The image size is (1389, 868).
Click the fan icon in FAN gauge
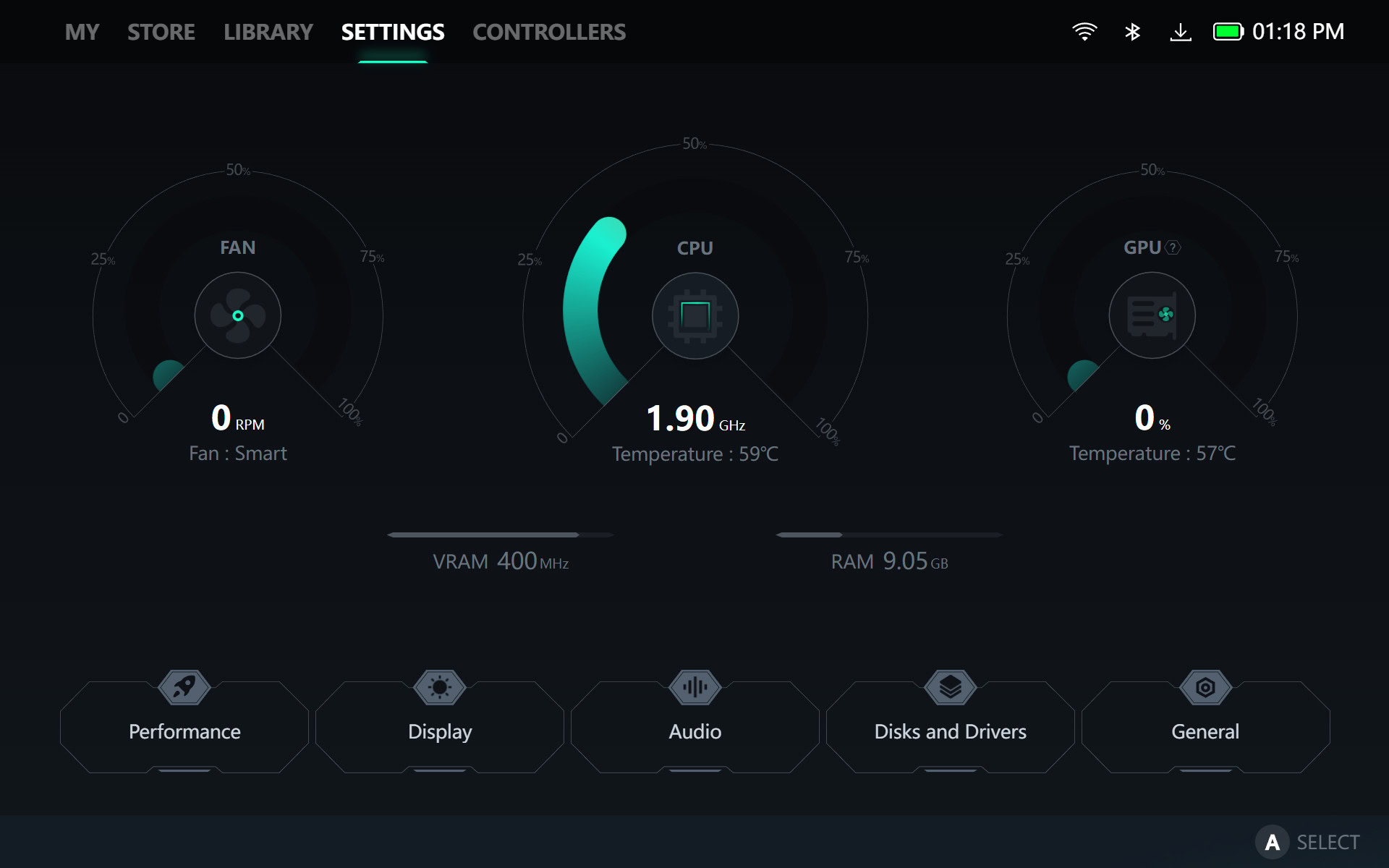tap(237, 315)
